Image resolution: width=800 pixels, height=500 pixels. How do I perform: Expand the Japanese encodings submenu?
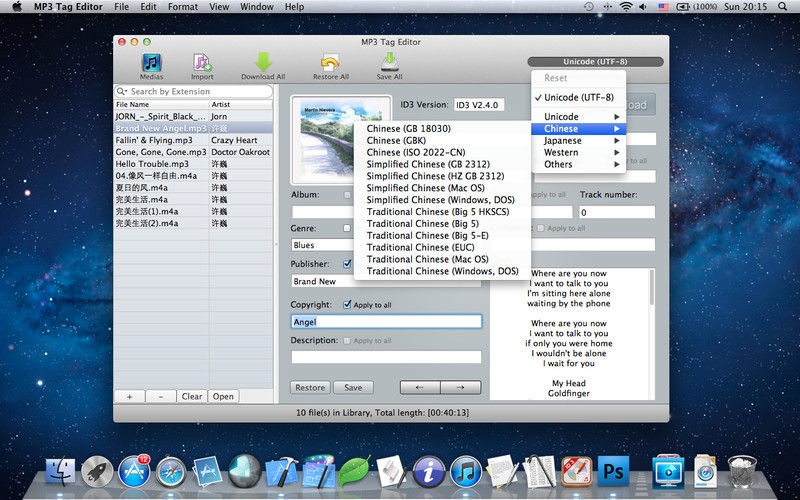(x=579, y=141)
